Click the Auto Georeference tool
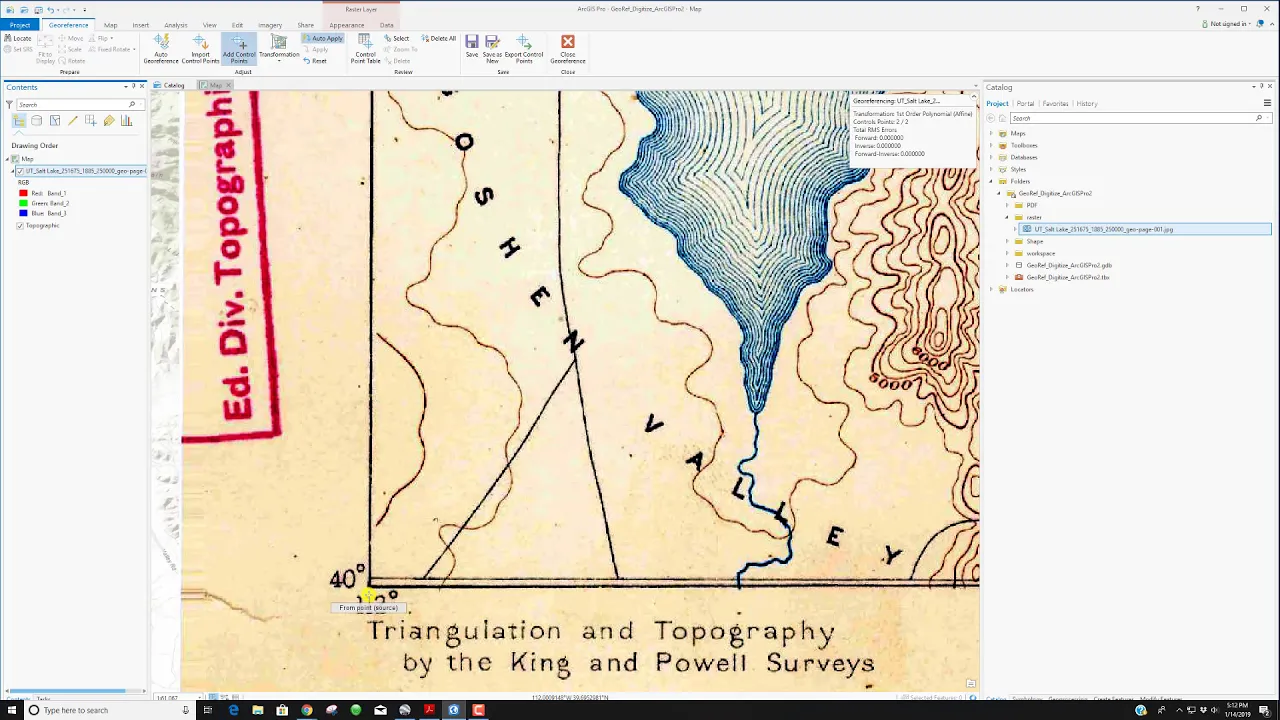 click(161, 48)
